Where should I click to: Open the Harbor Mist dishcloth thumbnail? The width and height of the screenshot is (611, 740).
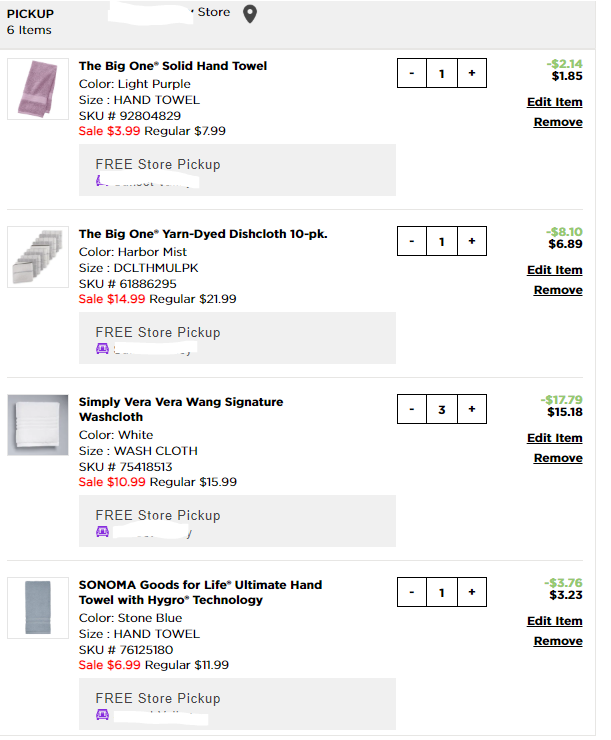point(38,257)
